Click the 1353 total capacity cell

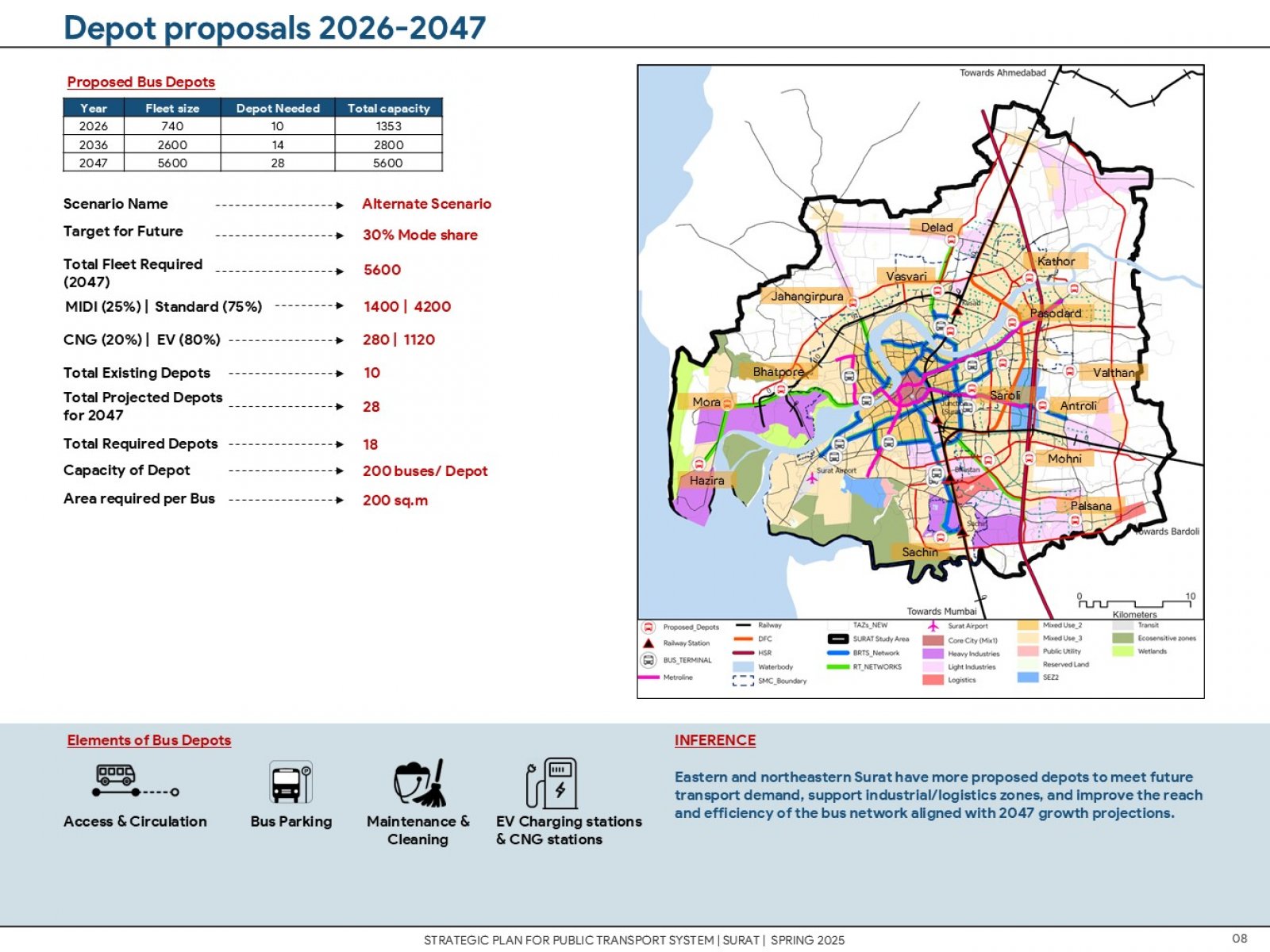(389, 126)
